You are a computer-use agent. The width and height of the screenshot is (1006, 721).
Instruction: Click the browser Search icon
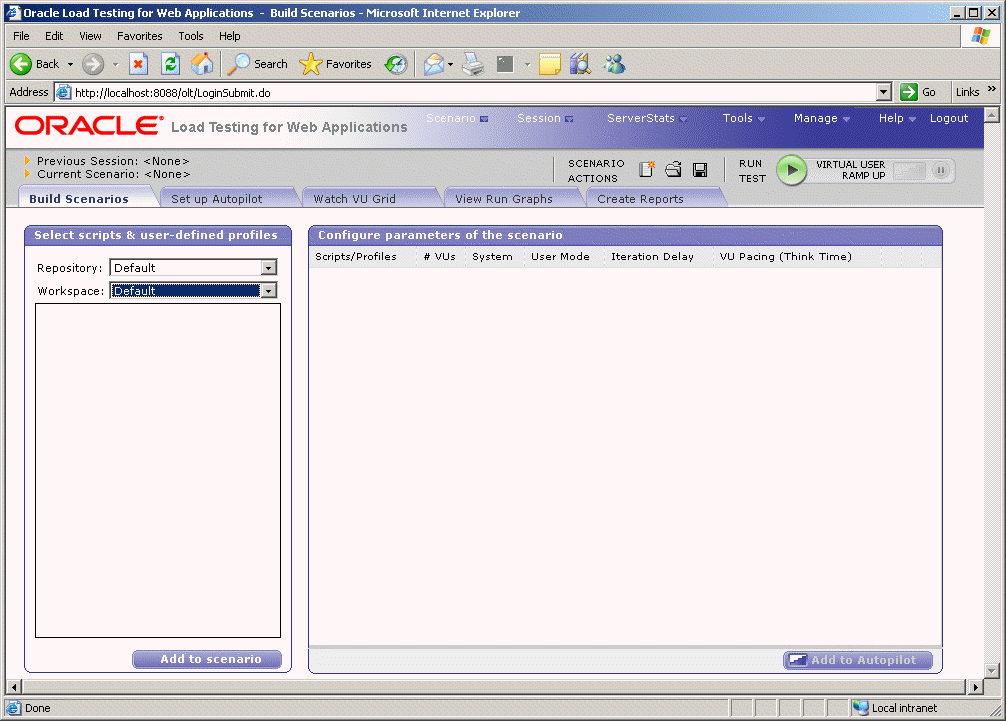click(x=257, y=63)
